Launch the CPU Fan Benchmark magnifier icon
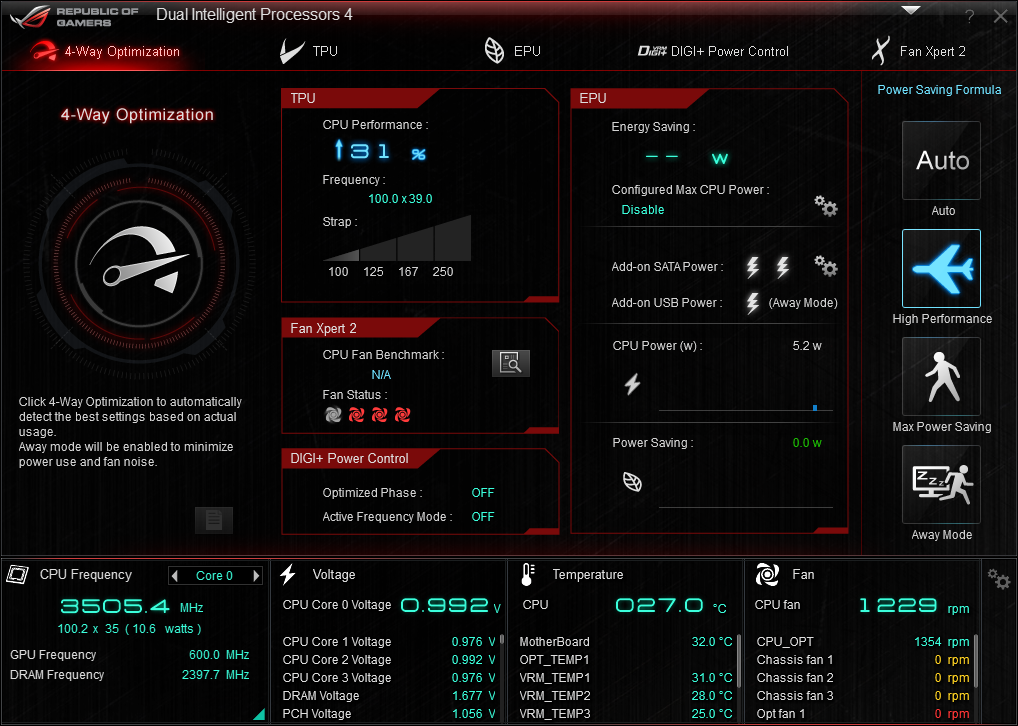This screenshot has height=726, width=1018. (511, 363)
